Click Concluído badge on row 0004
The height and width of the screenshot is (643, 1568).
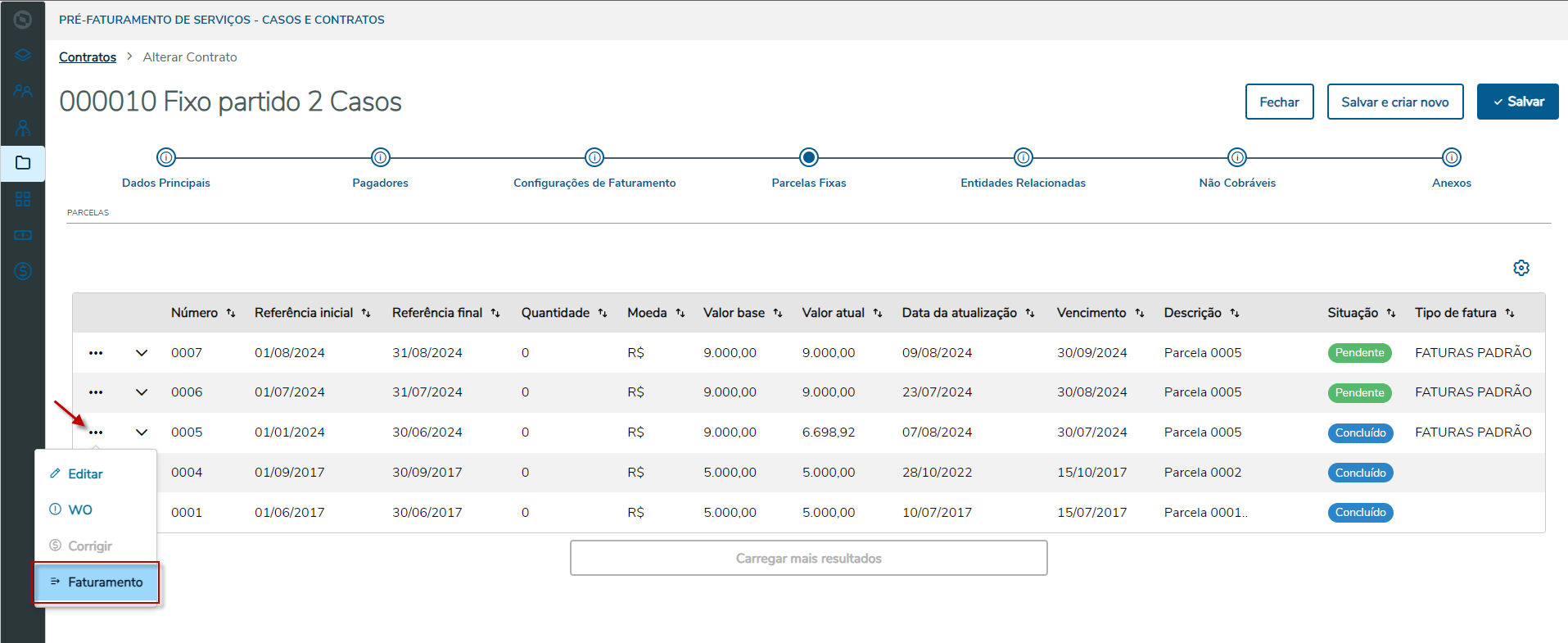pos(1360,473)
